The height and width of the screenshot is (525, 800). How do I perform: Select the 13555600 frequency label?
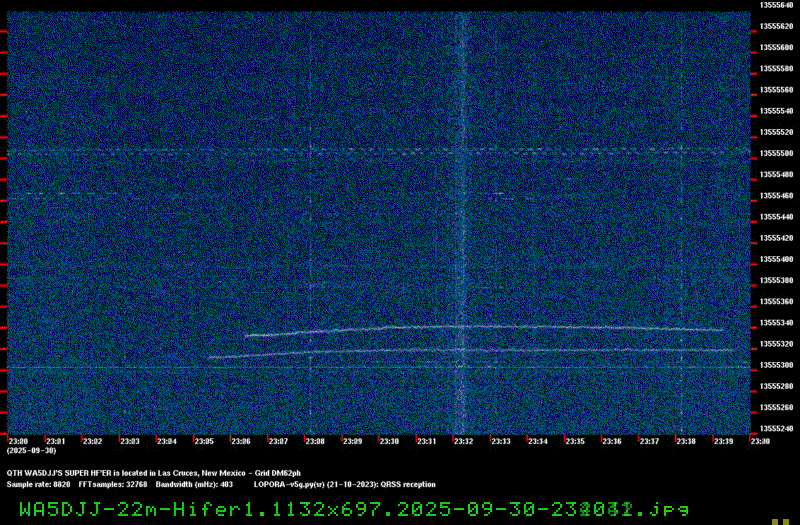[x=776, y=47]
